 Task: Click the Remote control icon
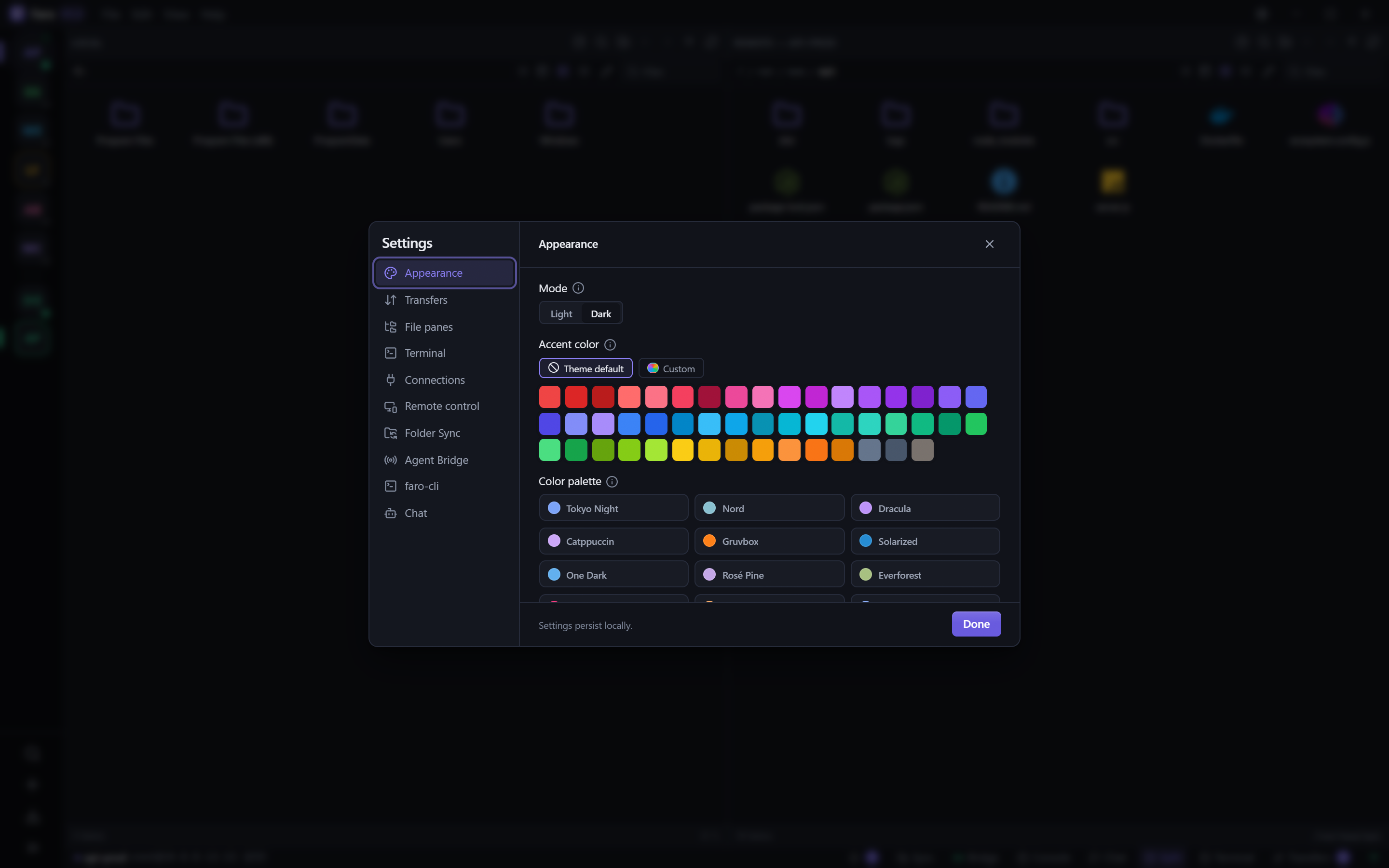pos(390,407)
